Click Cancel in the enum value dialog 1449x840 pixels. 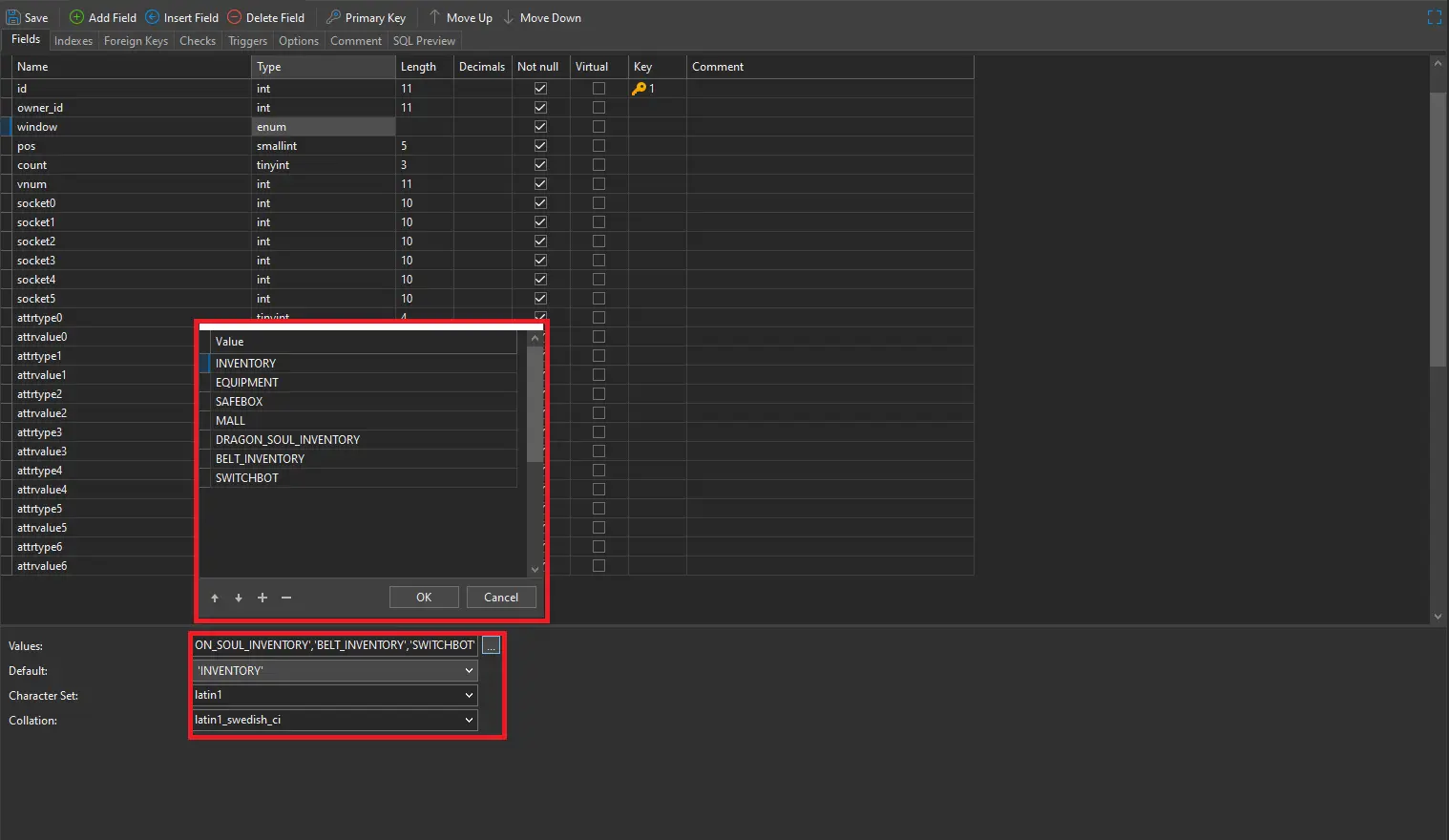pyautogui.click(x=501, y=598)
